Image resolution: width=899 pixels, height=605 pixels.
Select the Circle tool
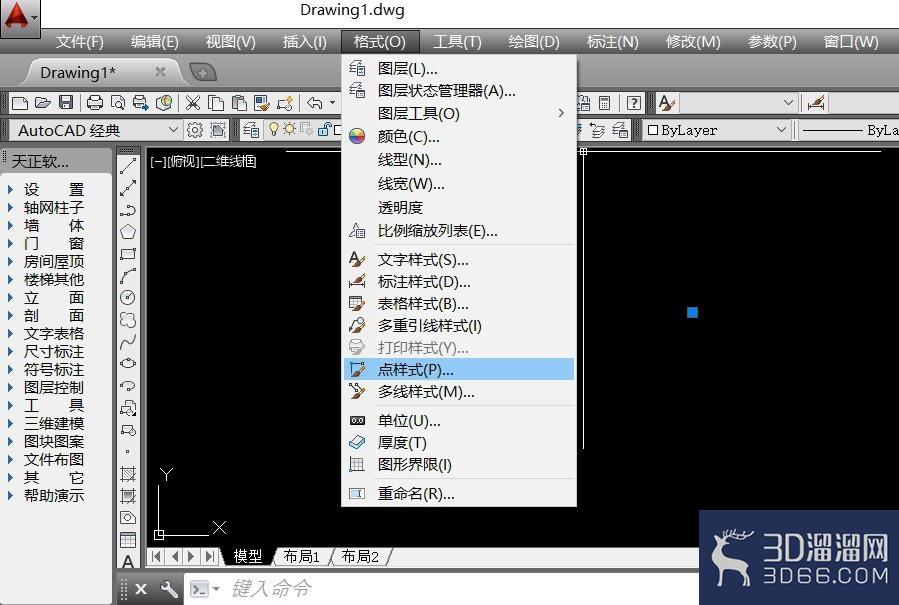(128, 297)
